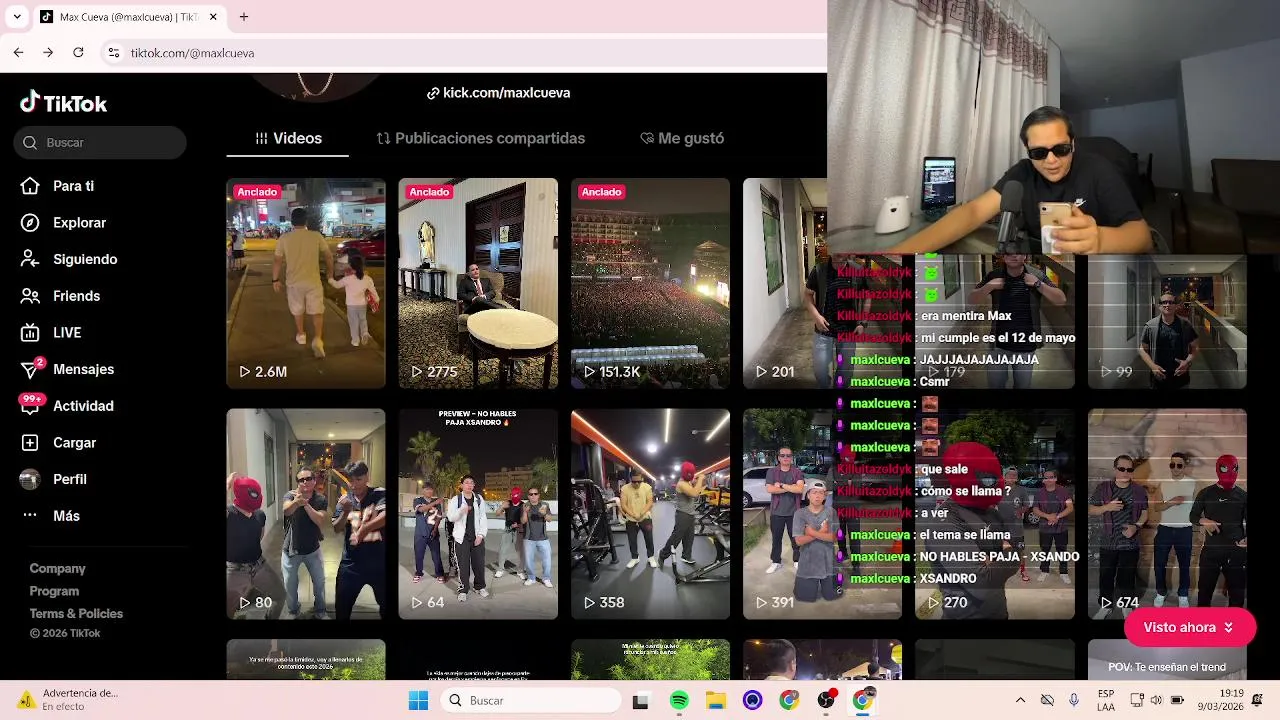The width and height of the screenshot is (1280, 720).
Task: Open the Windows Start menu
Action: [x=418, y=700]
